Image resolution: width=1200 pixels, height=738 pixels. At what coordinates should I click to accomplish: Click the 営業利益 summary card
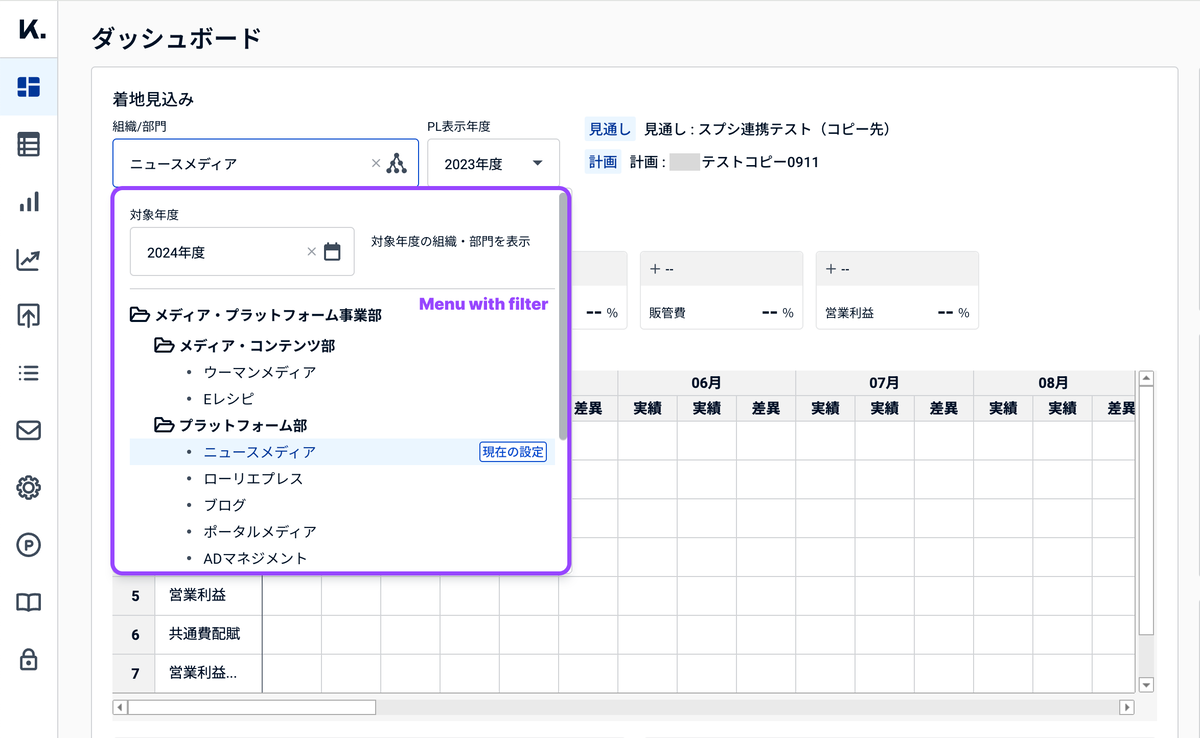point(897,291)
